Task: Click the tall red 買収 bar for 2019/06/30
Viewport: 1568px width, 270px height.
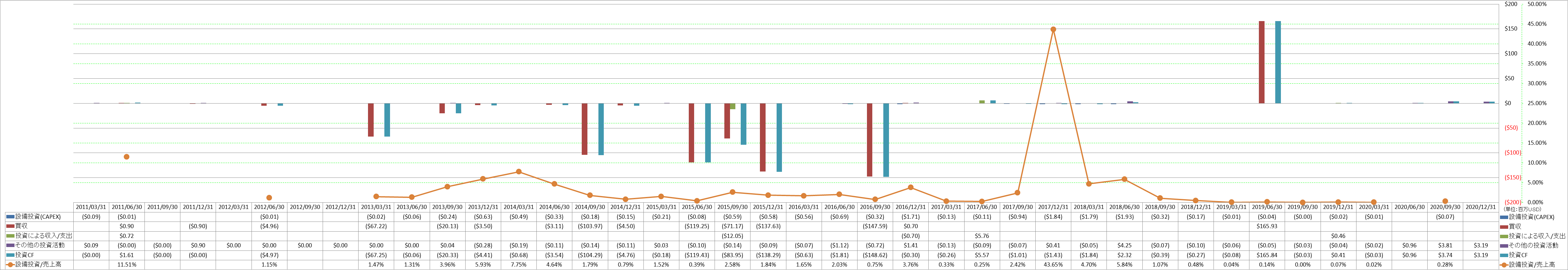Action: (1262, 62)
